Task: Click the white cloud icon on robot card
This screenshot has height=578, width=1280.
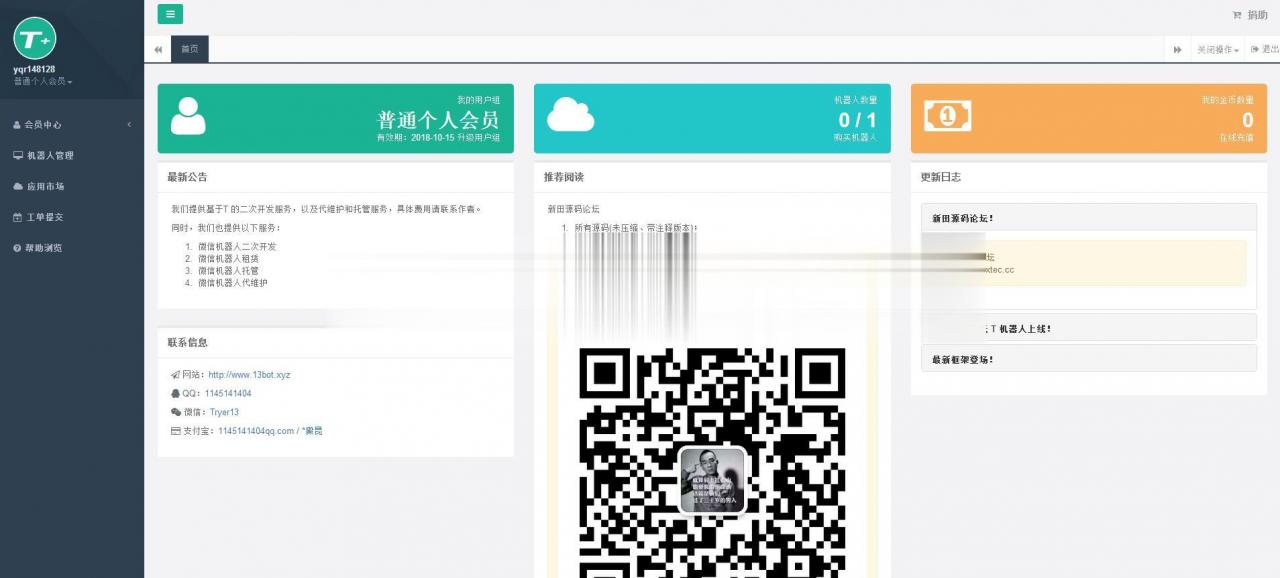Action: [570, 114]
